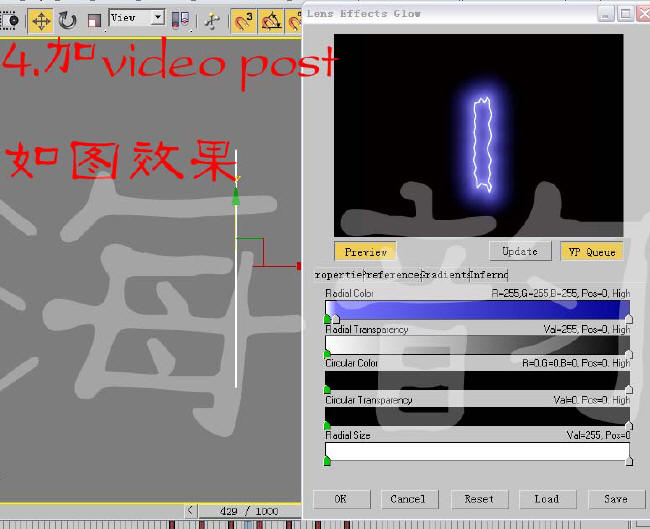Select the end flag of Circular Transparency gradient
The width and height of the screenshot is (650, 529).
(629, 425)
